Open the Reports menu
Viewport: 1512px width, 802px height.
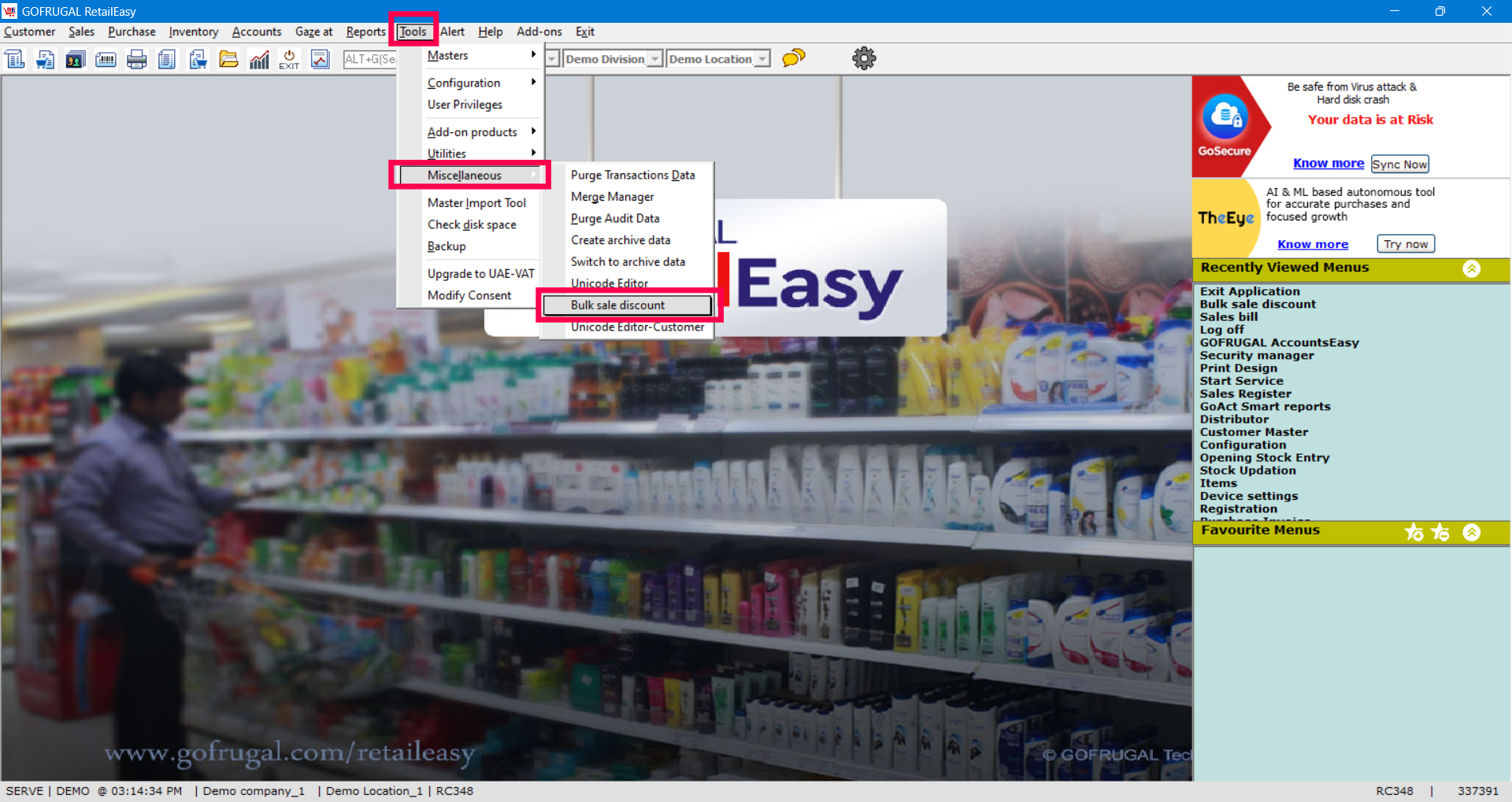[366, 31]
